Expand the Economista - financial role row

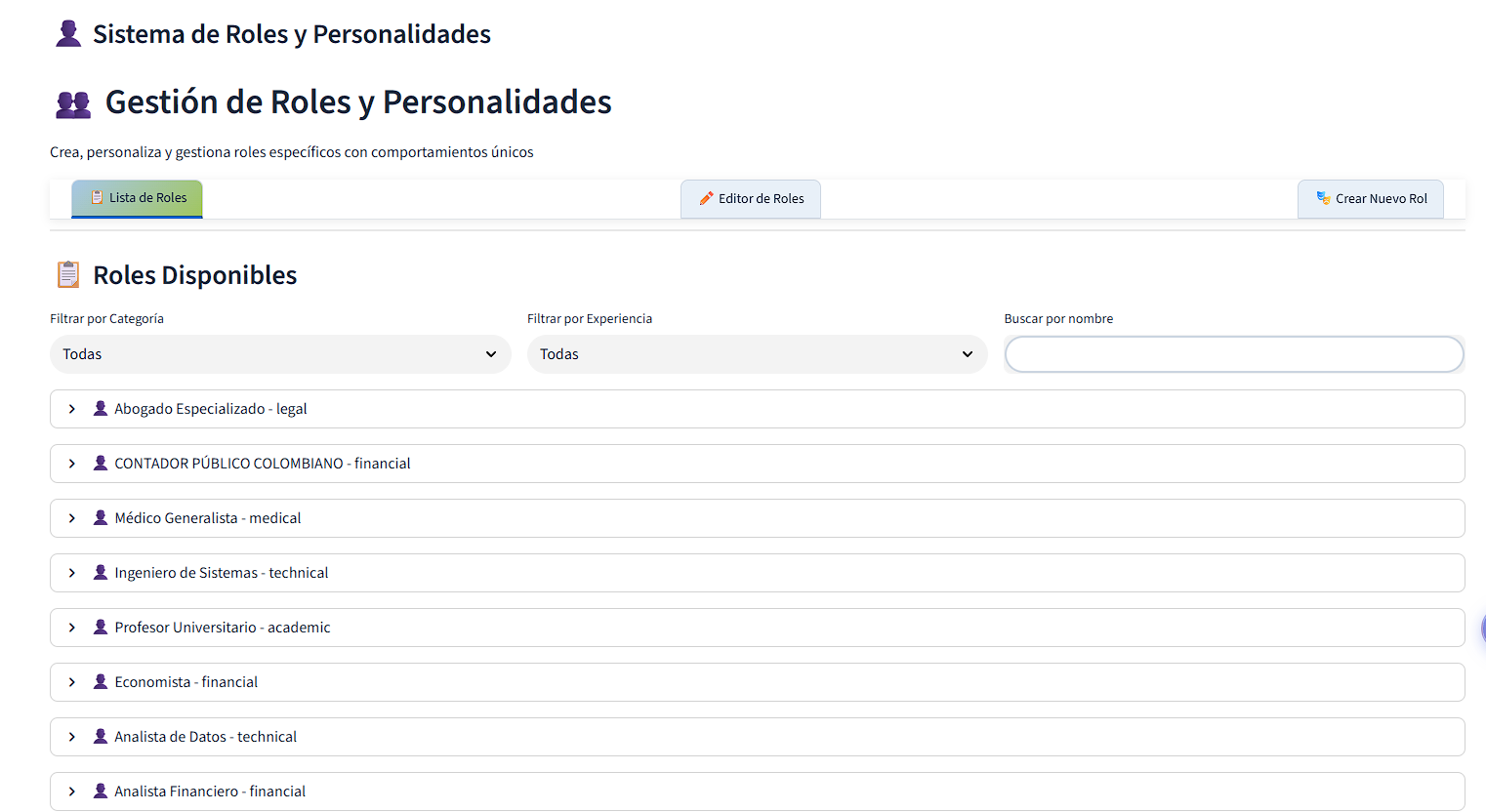click(186, 682)
